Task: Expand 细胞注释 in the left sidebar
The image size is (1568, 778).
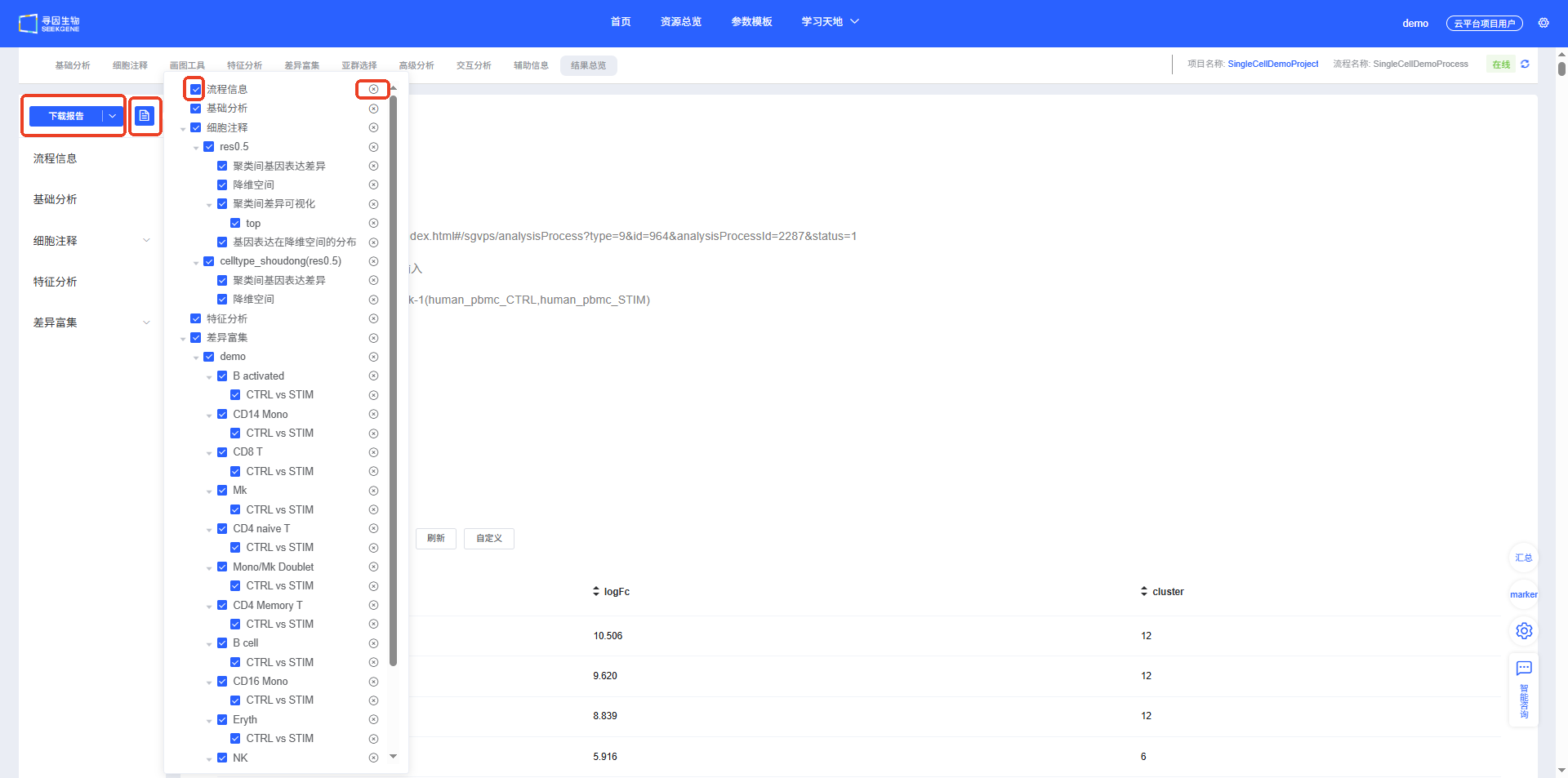Action: tap(146, 241)
